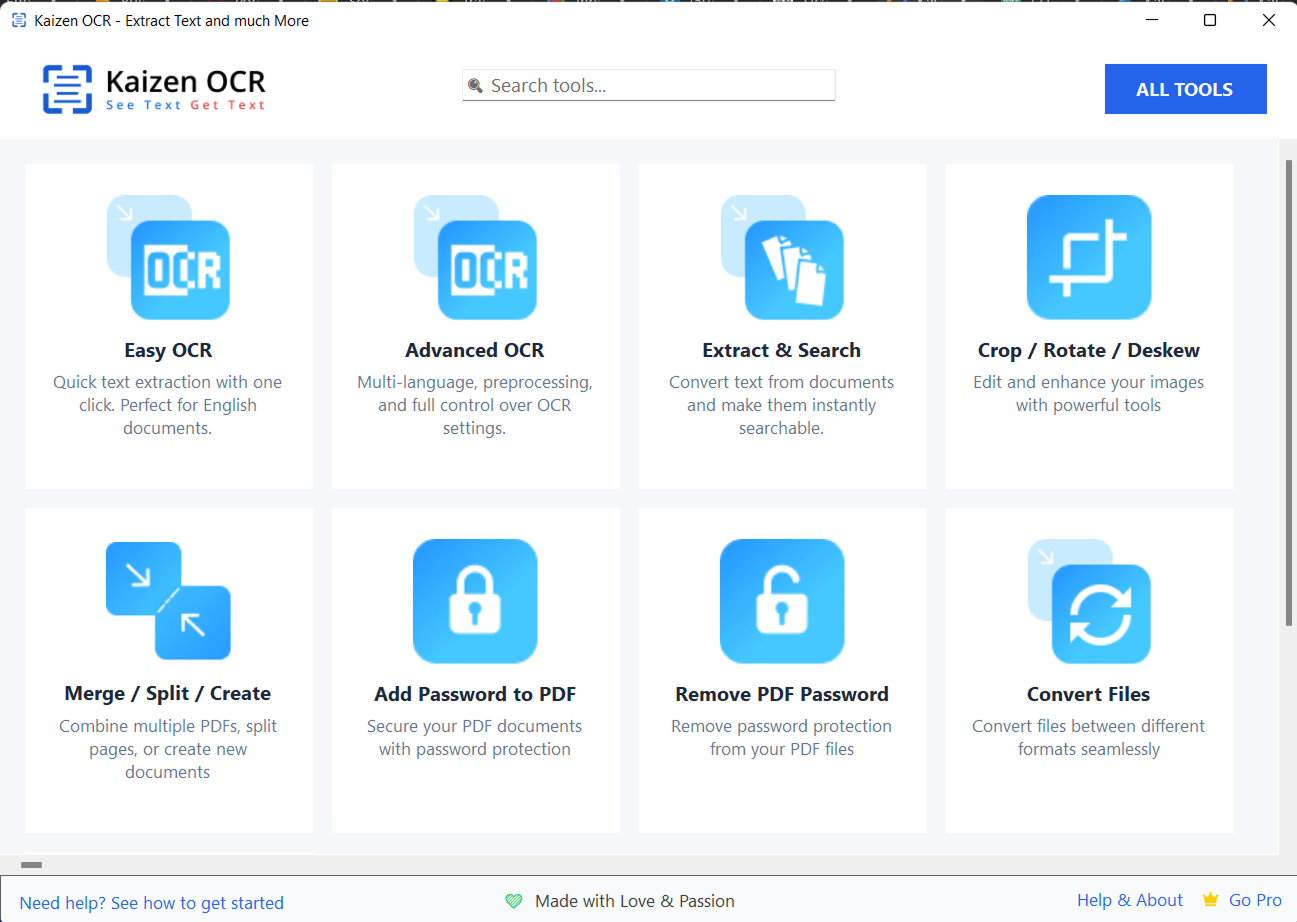The image size is (1297, 922).
Task: Open the Remove PDF Password unlocked padlock icon
Action: click(x=782, y=601)
